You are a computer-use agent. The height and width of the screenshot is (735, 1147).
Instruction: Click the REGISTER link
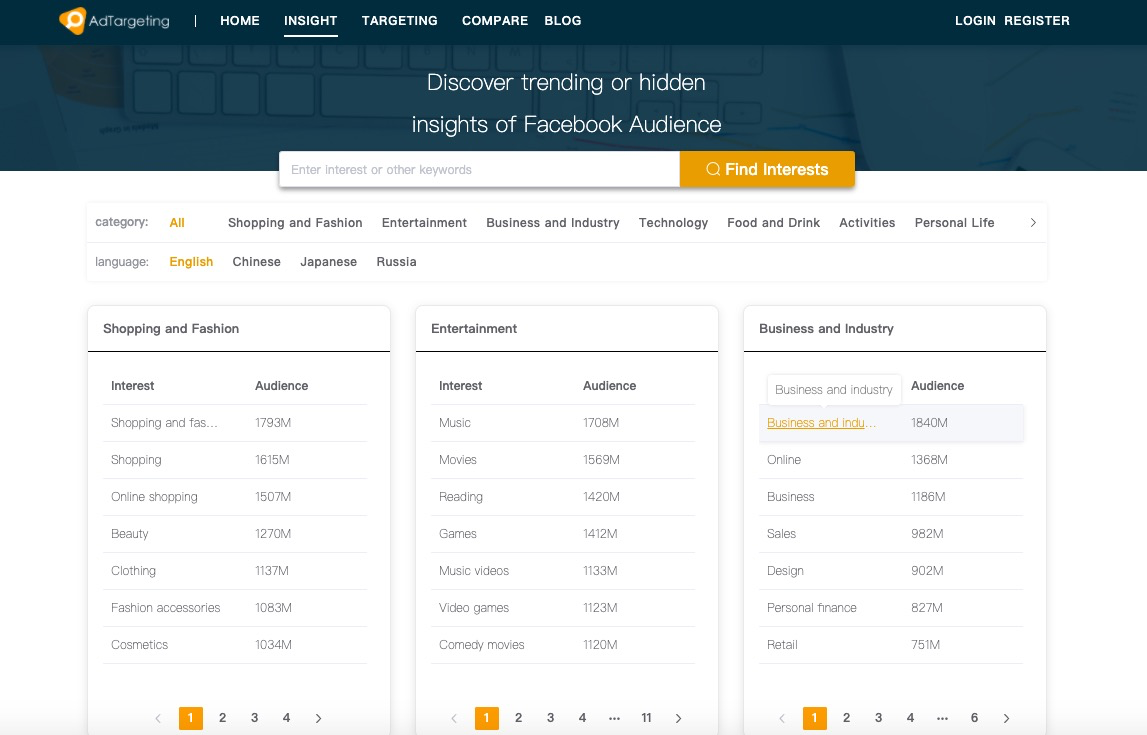click(1037, 20)
